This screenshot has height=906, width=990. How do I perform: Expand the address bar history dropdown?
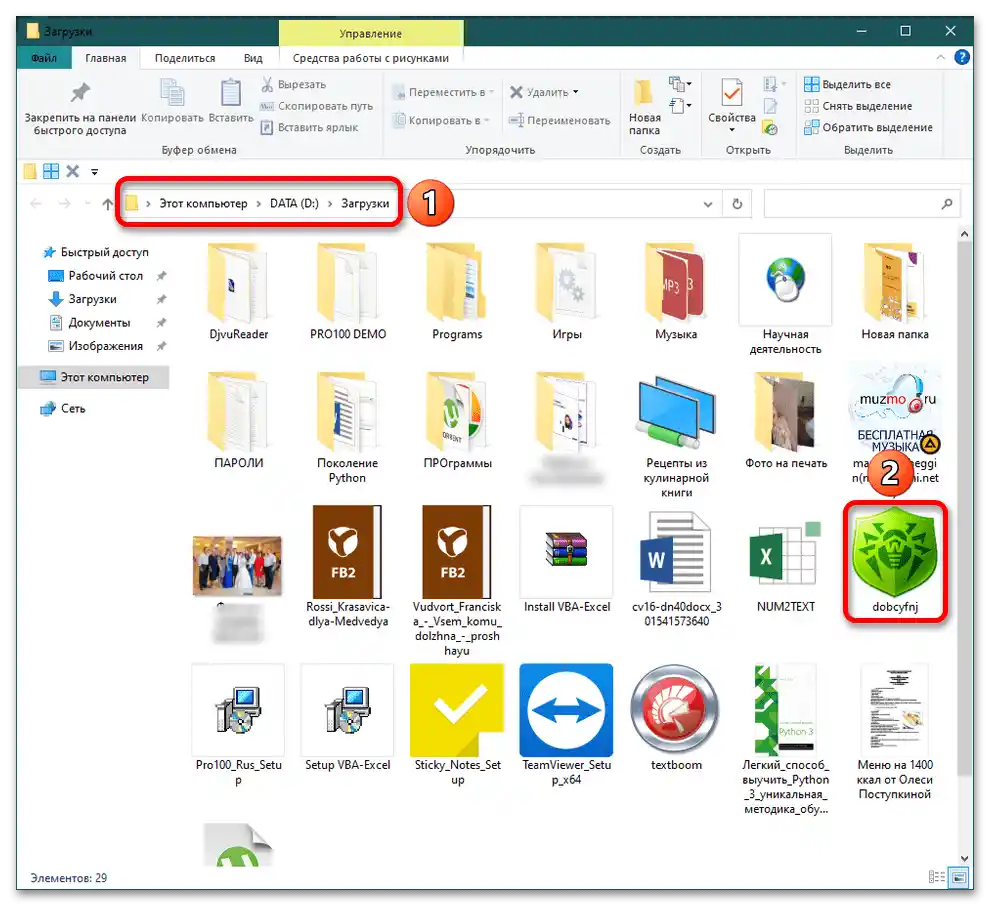click(708, 204)
